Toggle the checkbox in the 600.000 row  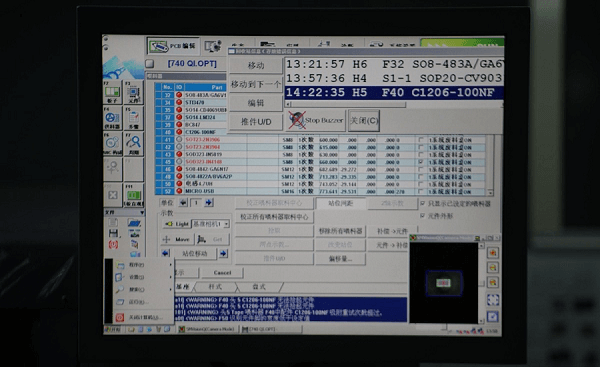[x=421, y=140]
